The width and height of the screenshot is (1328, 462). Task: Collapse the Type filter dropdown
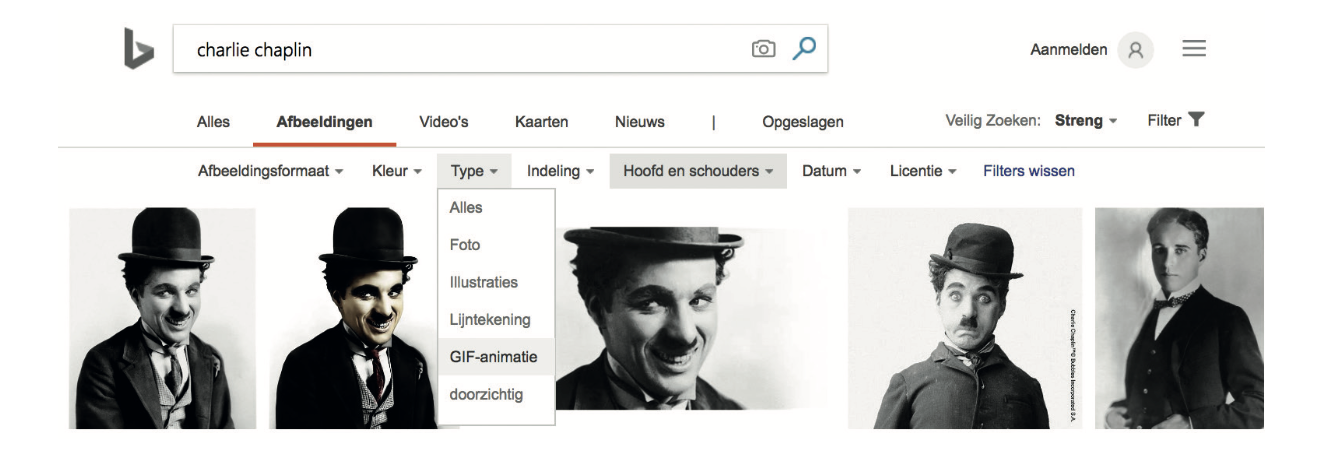(x=474, y=171)
